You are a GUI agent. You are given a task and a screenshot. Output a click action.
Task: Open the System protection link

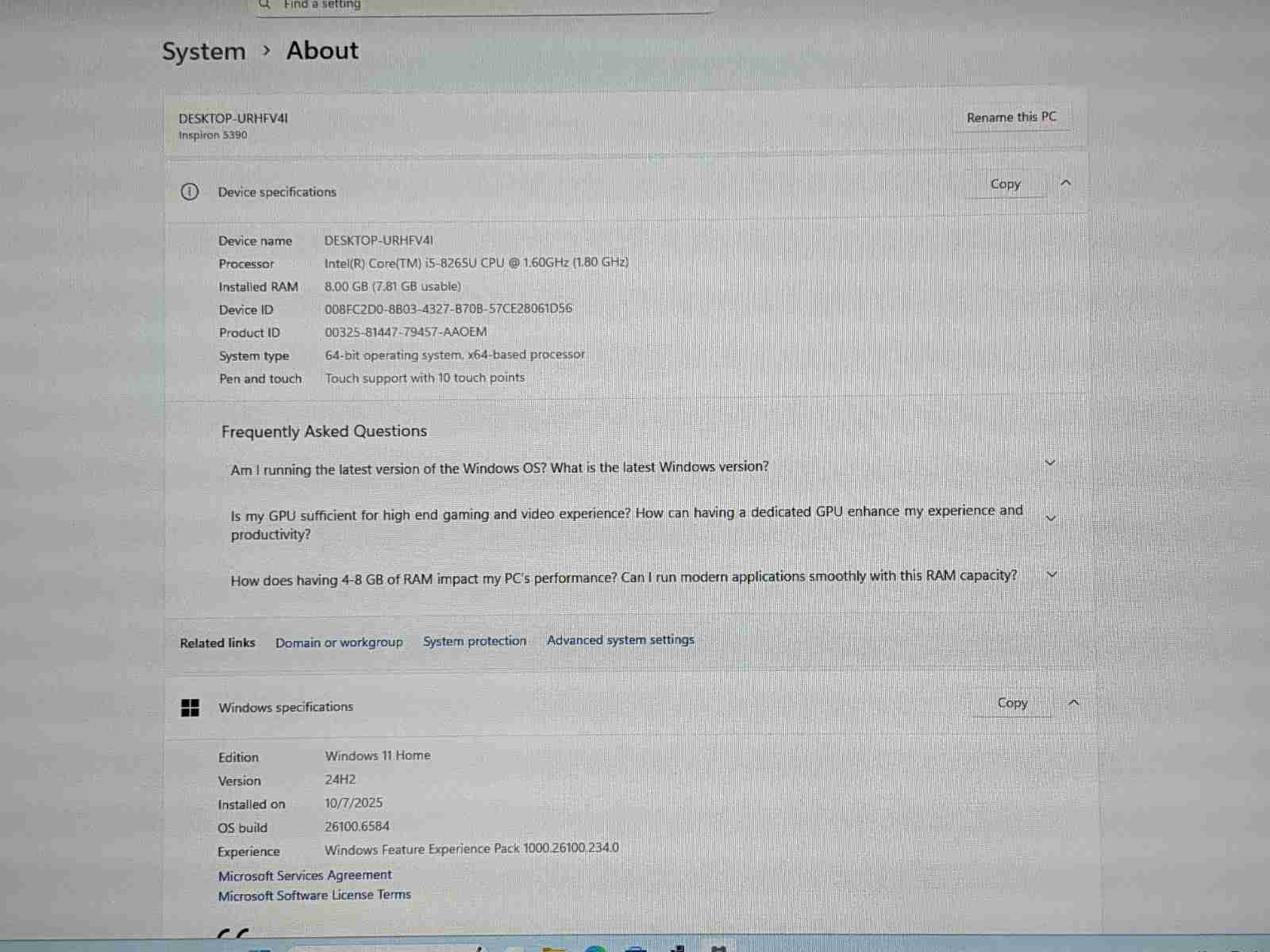click(474, 641)
